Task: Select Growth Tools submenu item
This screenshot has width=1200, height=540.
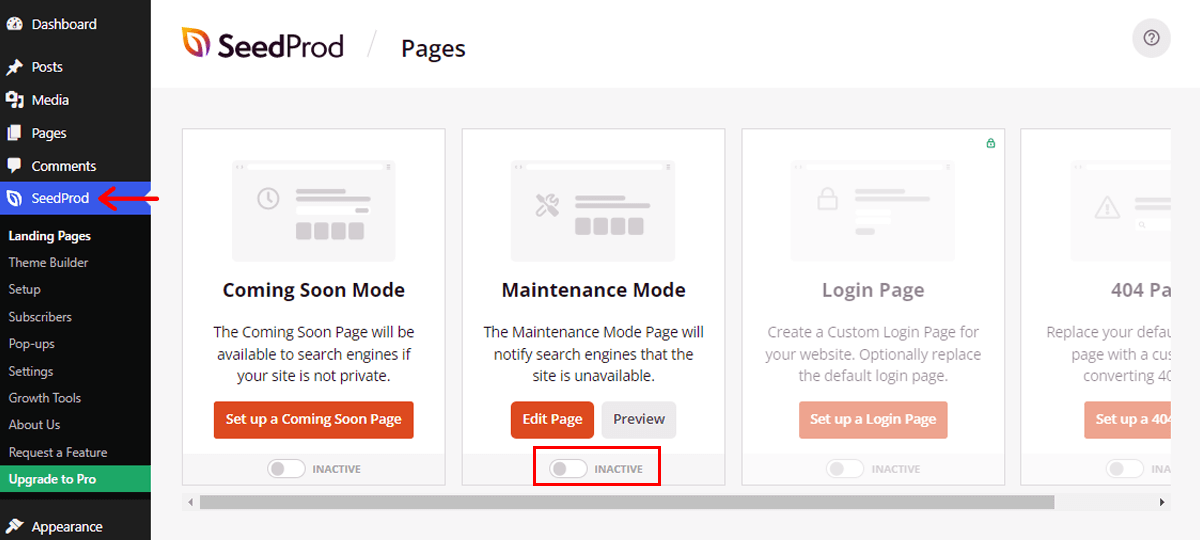Action: click(x=45, y=398)
